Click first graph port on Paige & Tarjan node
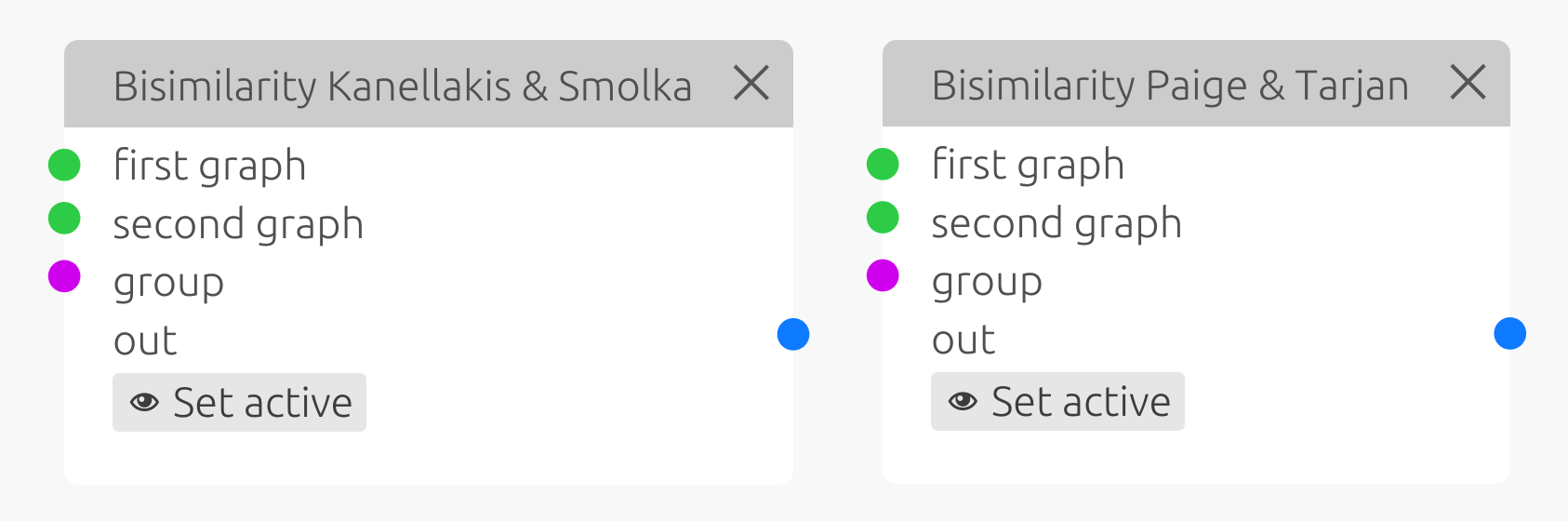 click(x=883, y=164)
